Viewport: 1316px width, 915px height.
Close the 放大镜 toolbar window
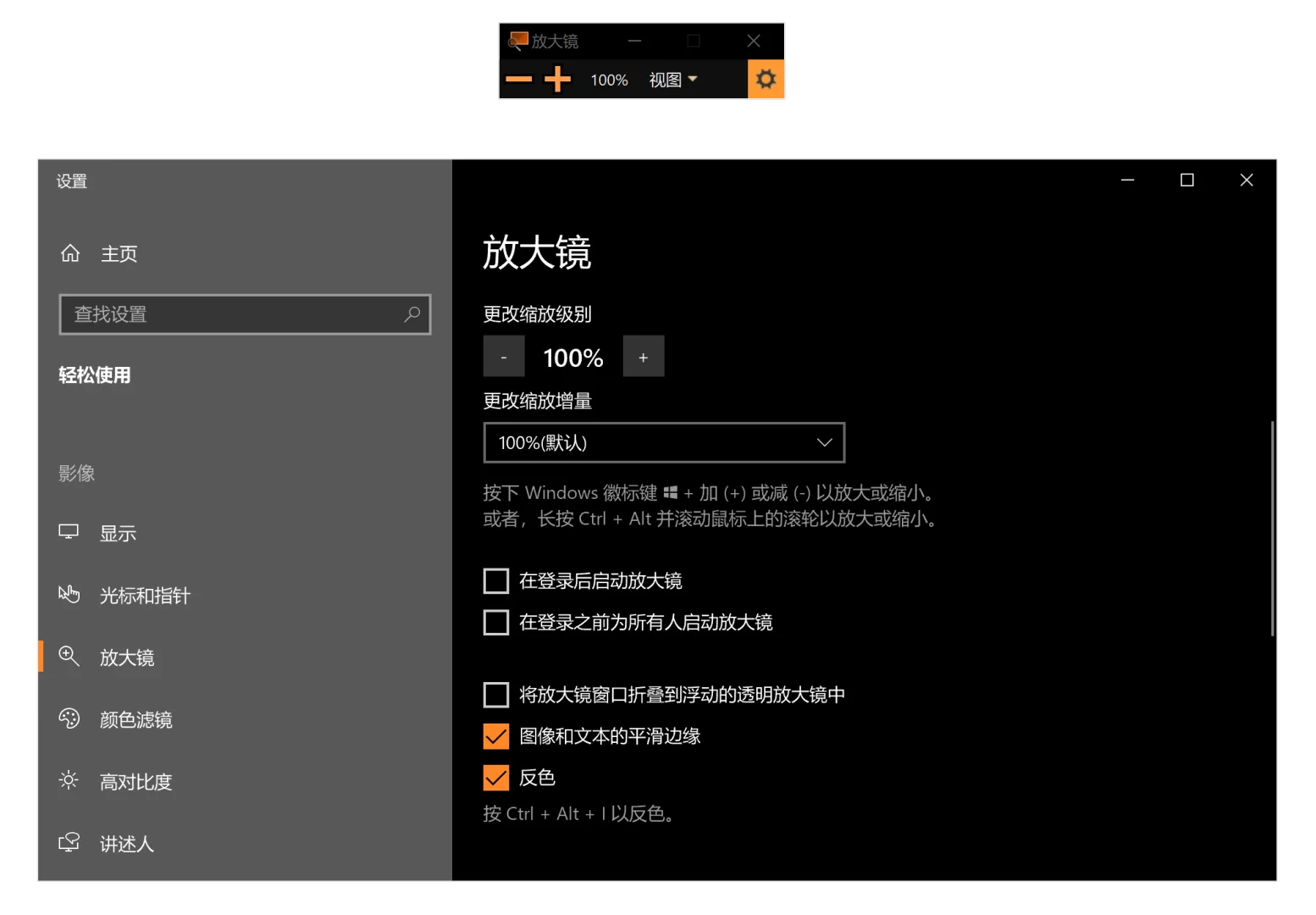[x=754, y=41]
